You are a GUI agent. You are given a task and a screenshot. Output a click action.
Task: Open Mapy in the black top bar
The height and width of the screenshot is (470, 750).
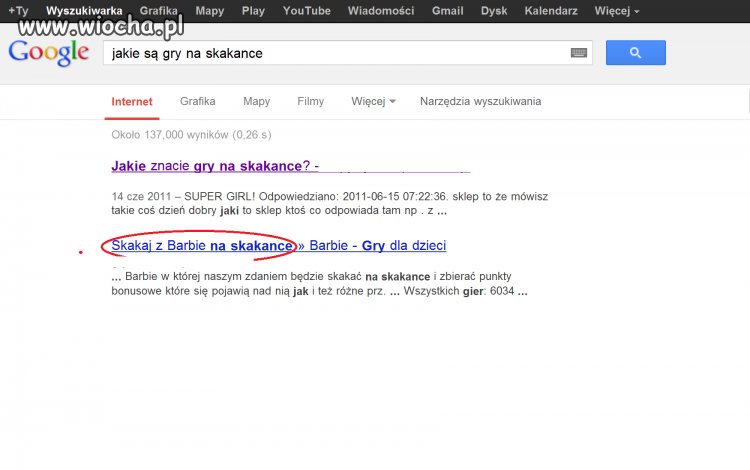pyautogui.click(x=210, y=11)
